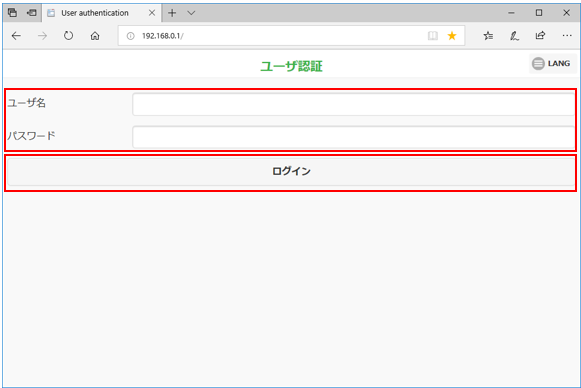Click the ユーザ名 input field
The image size is (581, 388).
[353, 105]
